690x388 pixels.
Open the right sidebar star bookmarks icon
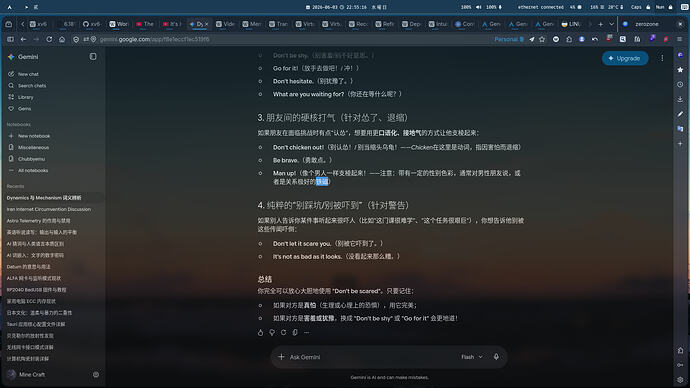(x=680, y=70)
